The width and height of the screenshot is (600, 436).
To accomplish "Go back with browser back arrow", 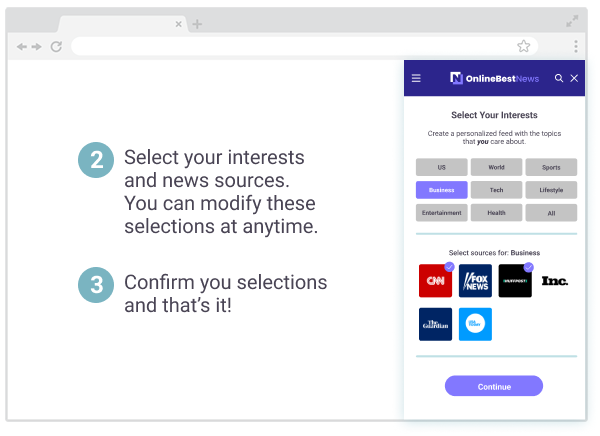I will click(x=21, y=46).
